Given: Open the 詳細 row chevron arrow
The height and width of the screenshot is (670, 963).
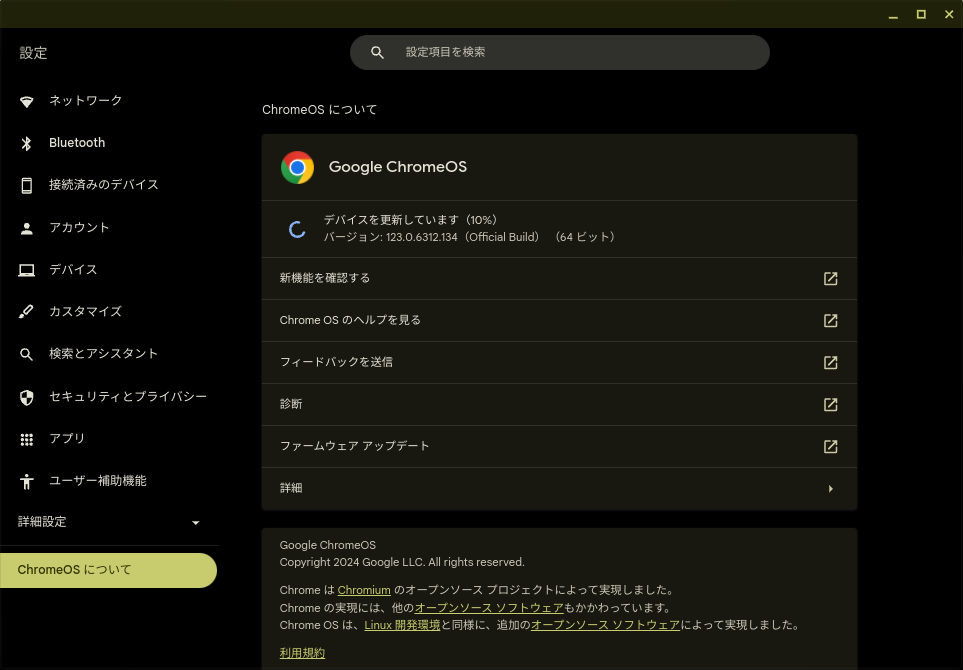Looking at the screenshot, I should [x=830, y=489].
